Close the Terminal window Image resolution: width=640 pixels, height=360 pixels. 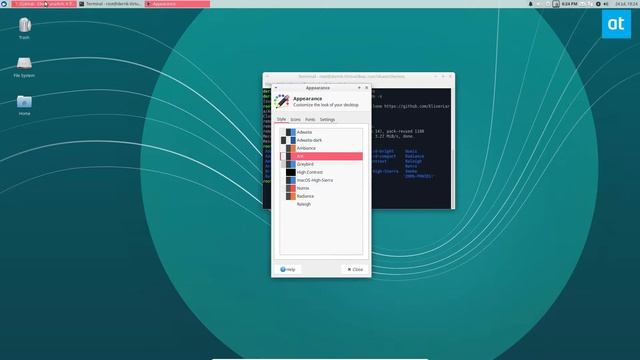click(450, 76)
